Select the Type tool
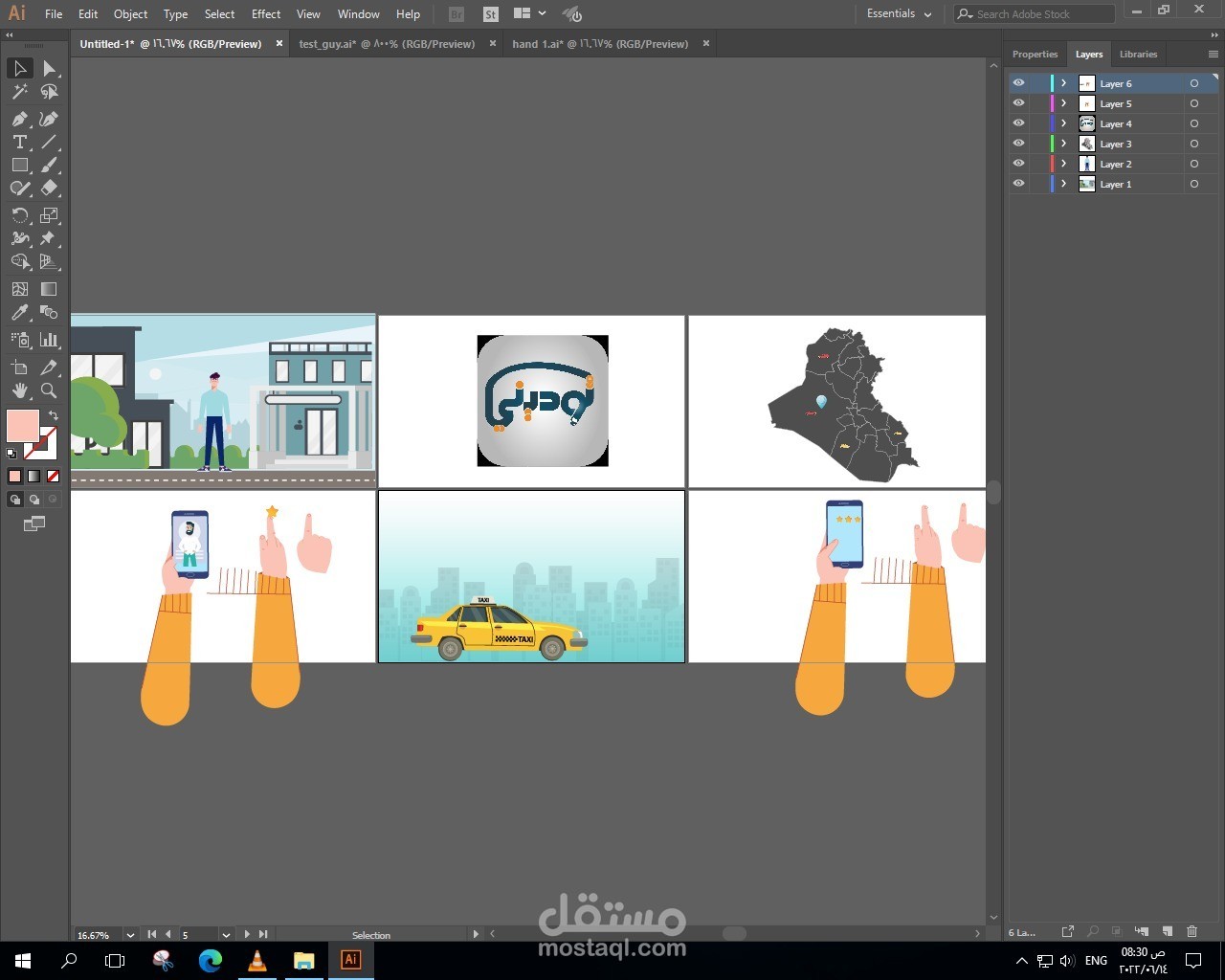Screen dimensions: 1225x980 20,142
